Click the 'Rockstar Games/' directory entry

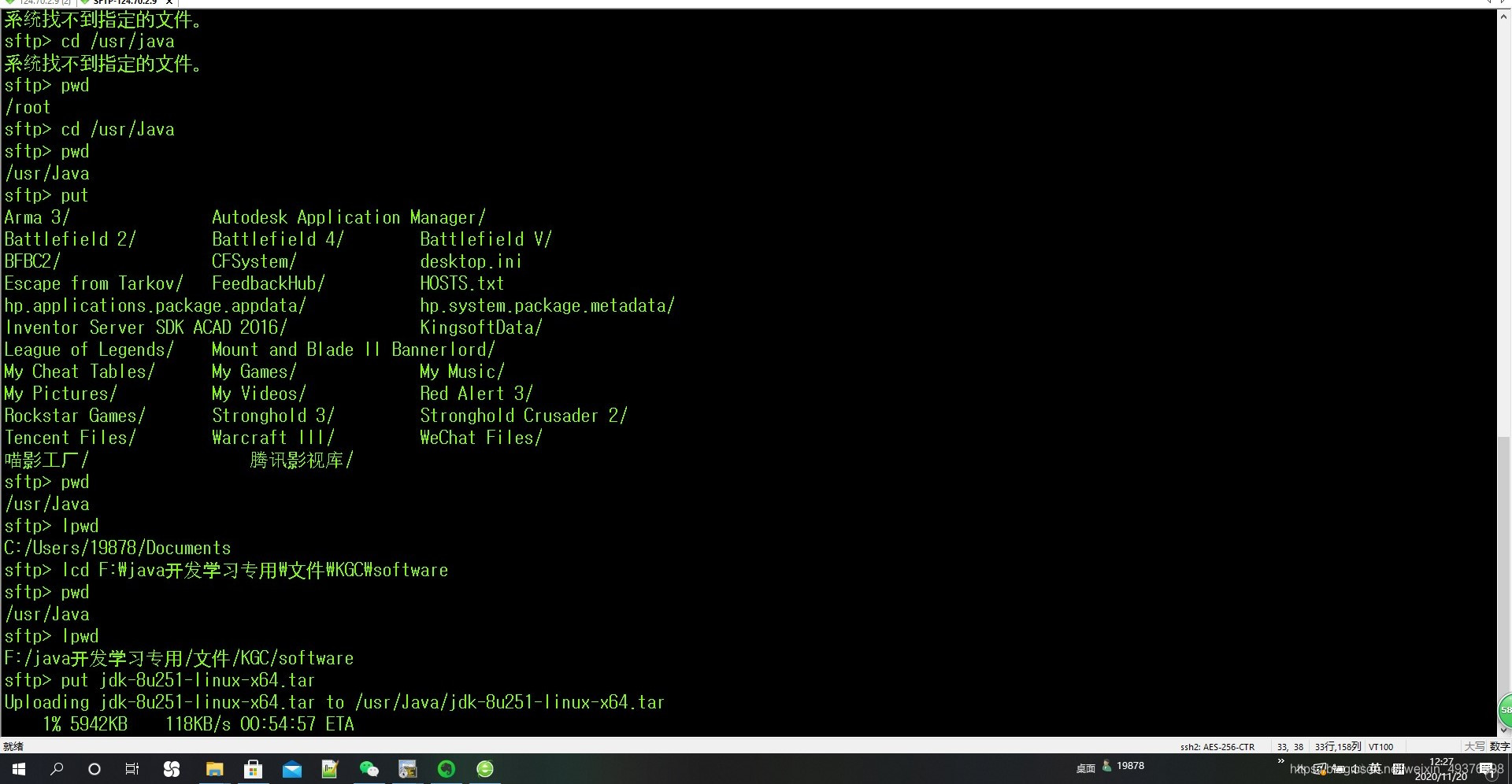click(x=75, y=416)
